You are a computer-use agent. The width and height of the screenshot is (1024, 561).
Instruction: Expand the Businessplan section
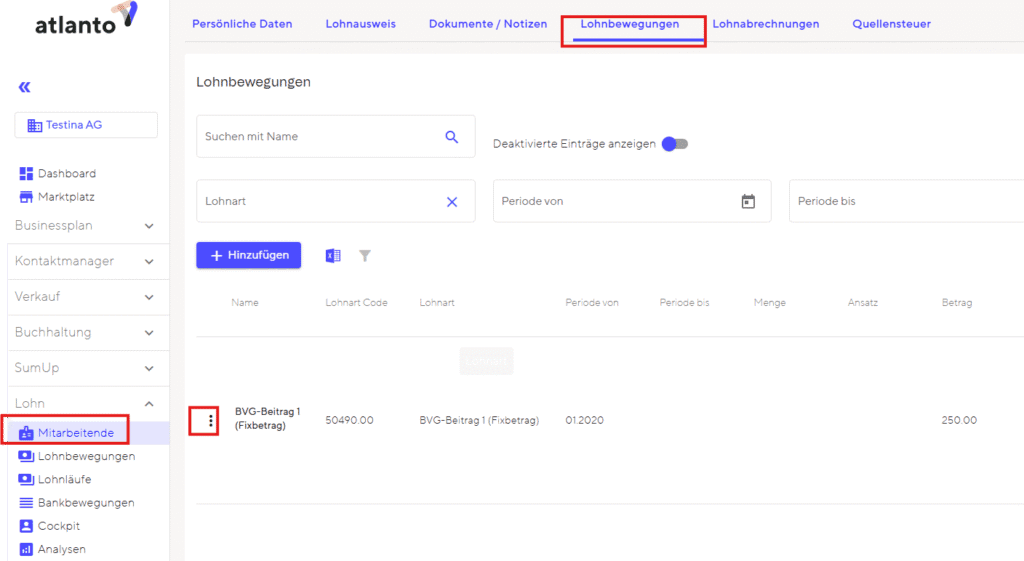(149, 226)
